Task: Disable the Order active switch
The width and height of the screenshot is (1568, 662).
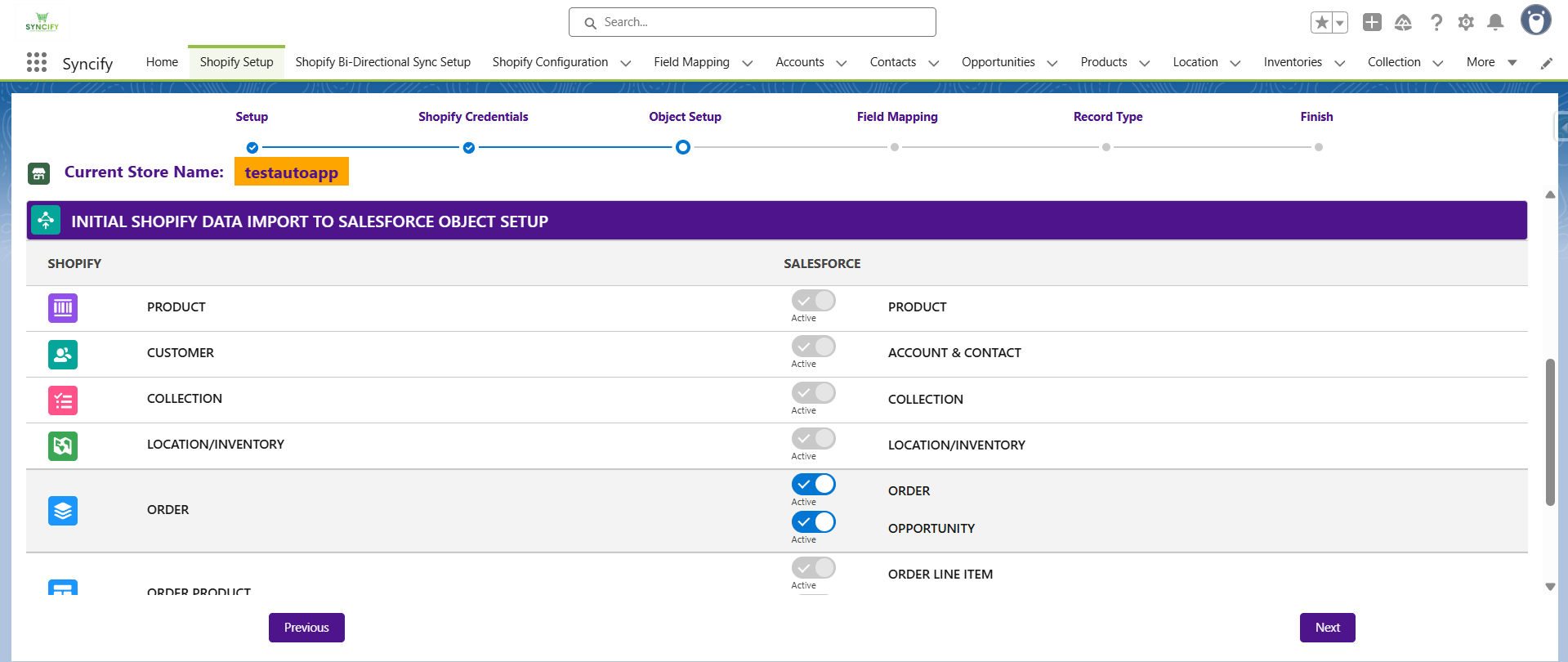Action: click(x=813, y=485)
